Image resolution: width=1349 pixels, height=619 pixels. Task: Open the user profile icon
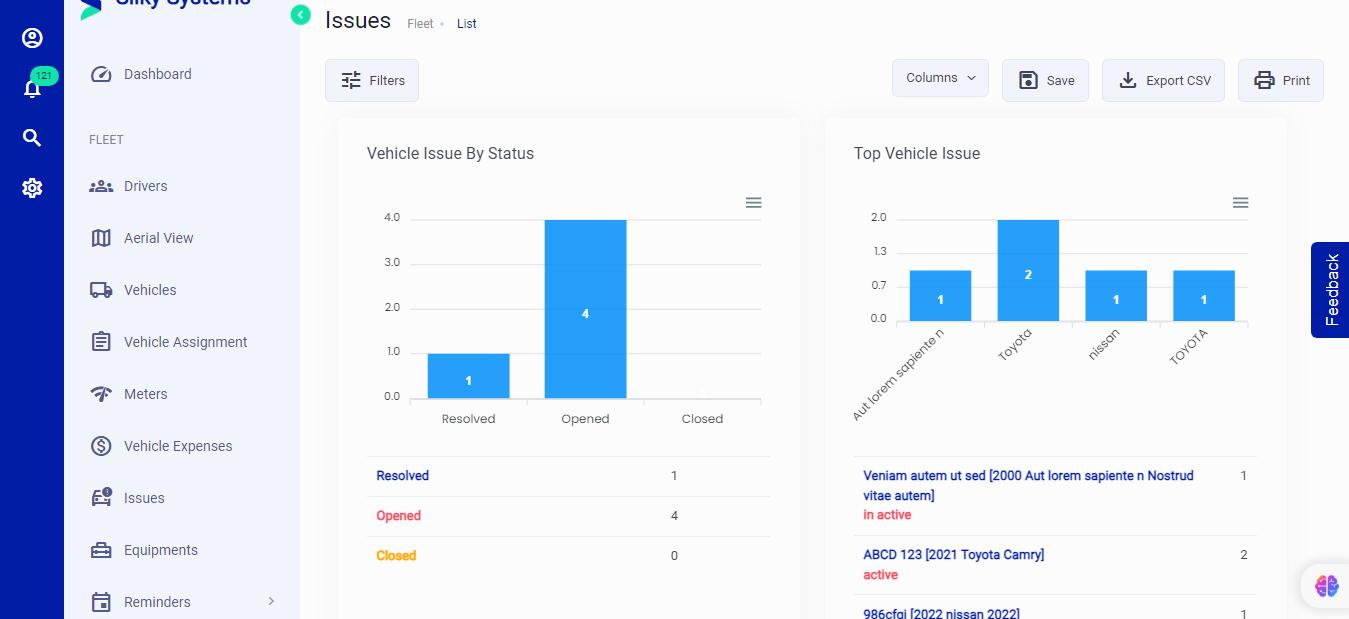click(x=32, y=38)
